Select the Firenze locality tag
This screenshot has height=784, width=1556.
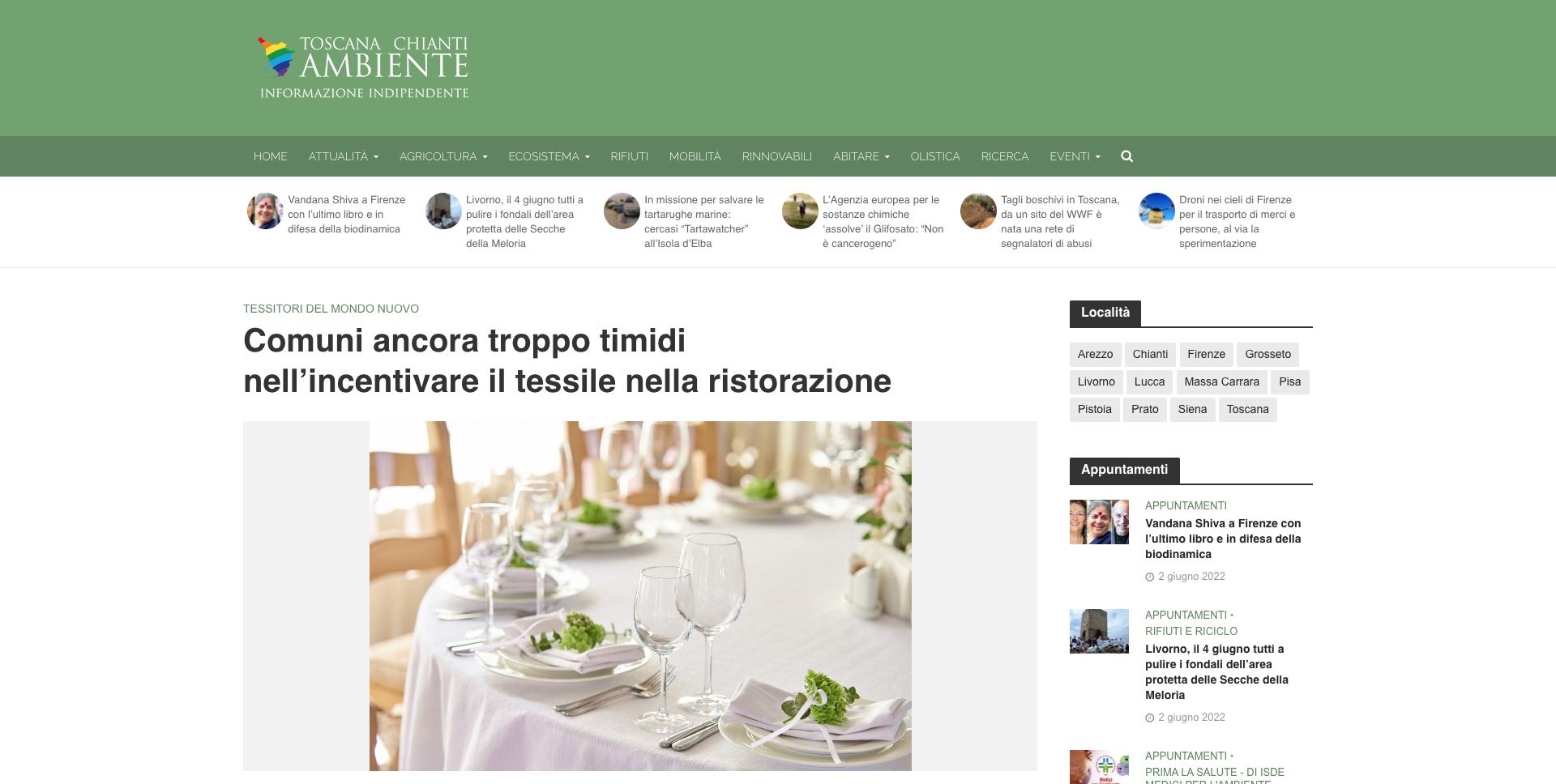pos(1206,354)
